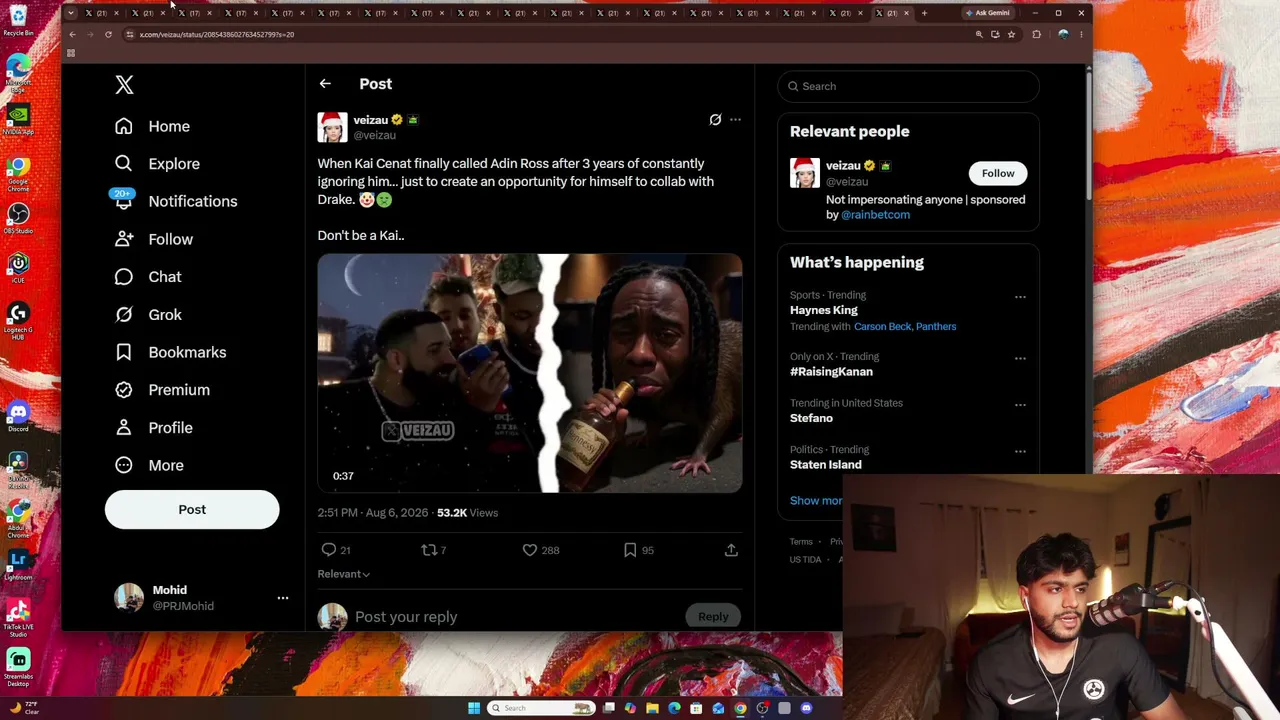Go back using the Post header arrow

click(x=325, y=84)
